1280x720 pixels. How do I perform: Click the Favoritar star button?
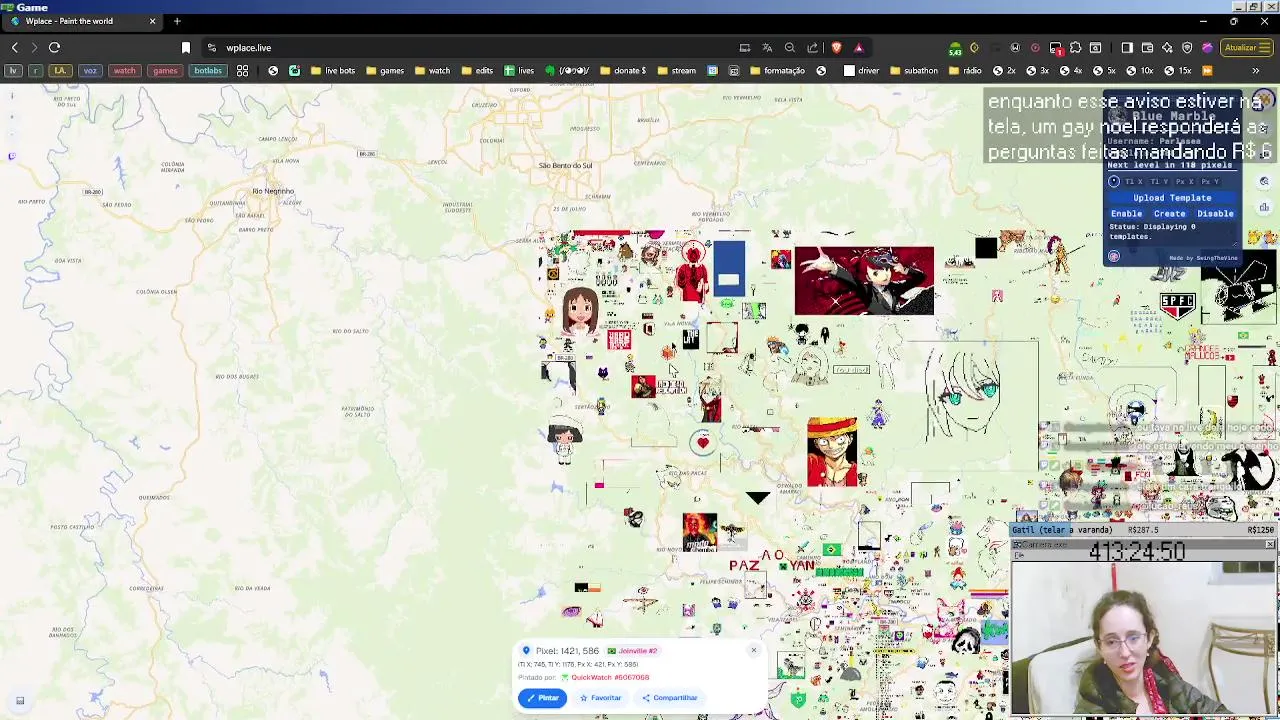pos(601,698)
